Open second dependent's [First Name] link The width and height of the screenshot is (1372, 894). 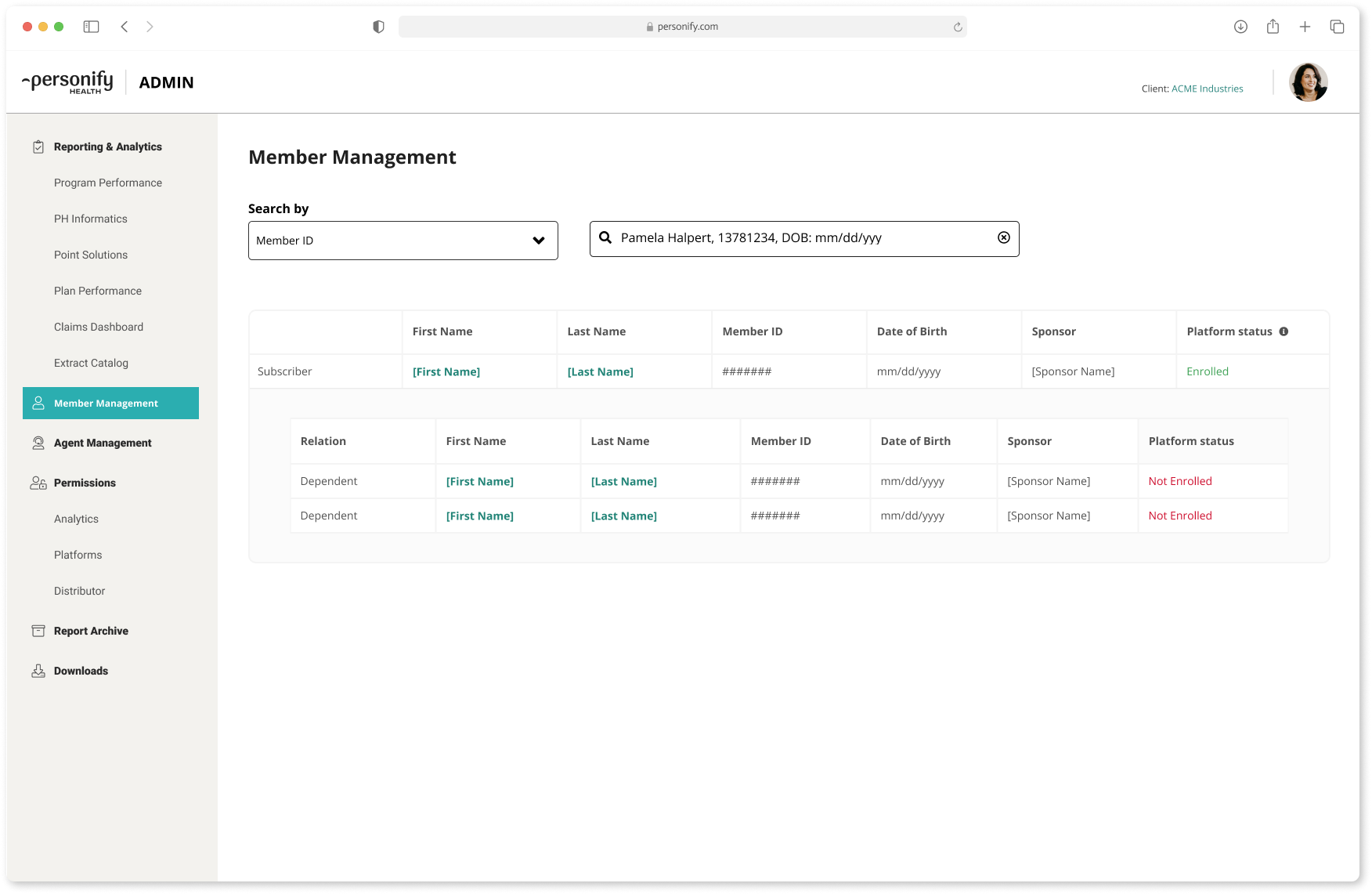(480, 516)
